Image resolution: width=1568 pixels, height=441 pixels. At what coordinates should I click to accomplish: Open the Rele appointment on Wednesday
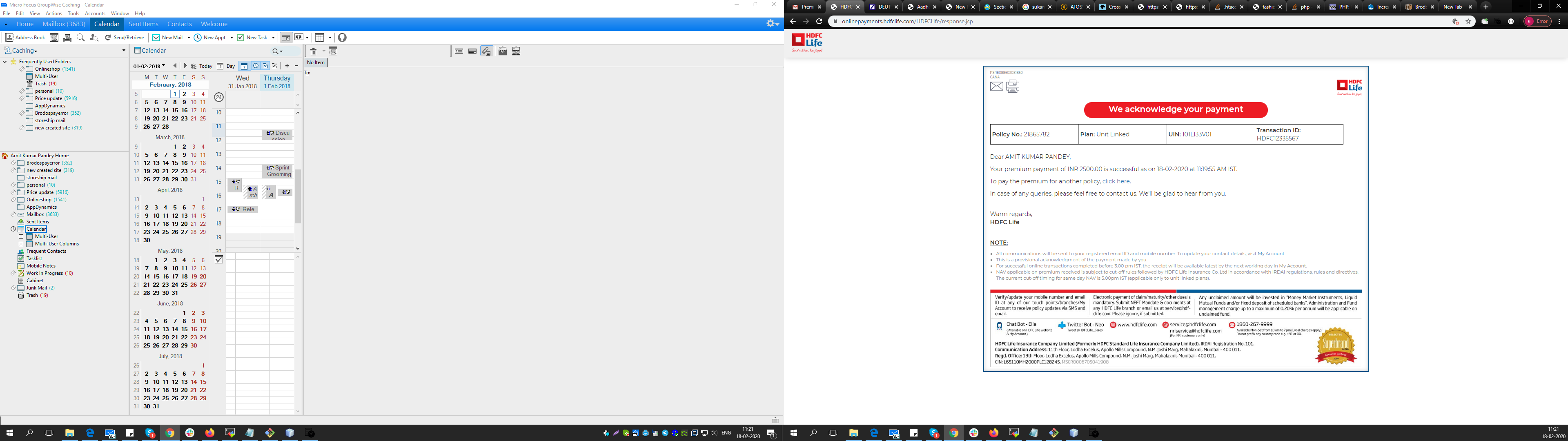point(243,209)
